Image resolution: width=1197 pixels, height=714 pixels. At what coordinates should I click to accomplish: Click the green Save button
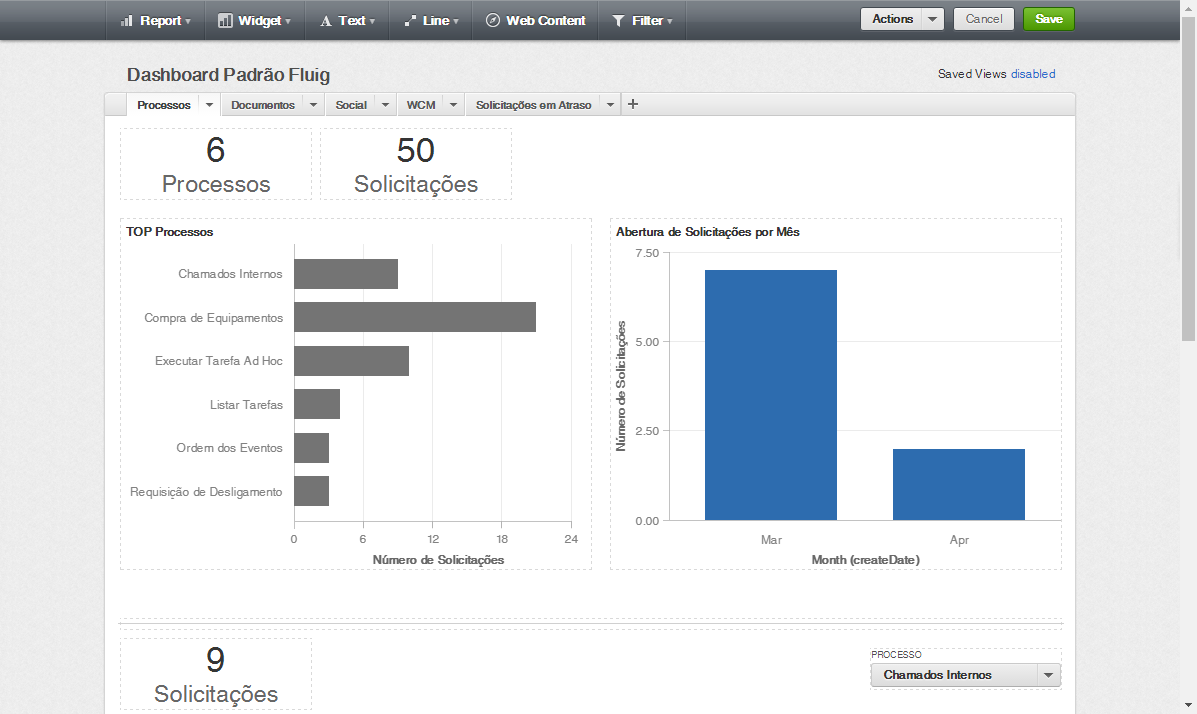(x=1048, y=19)
